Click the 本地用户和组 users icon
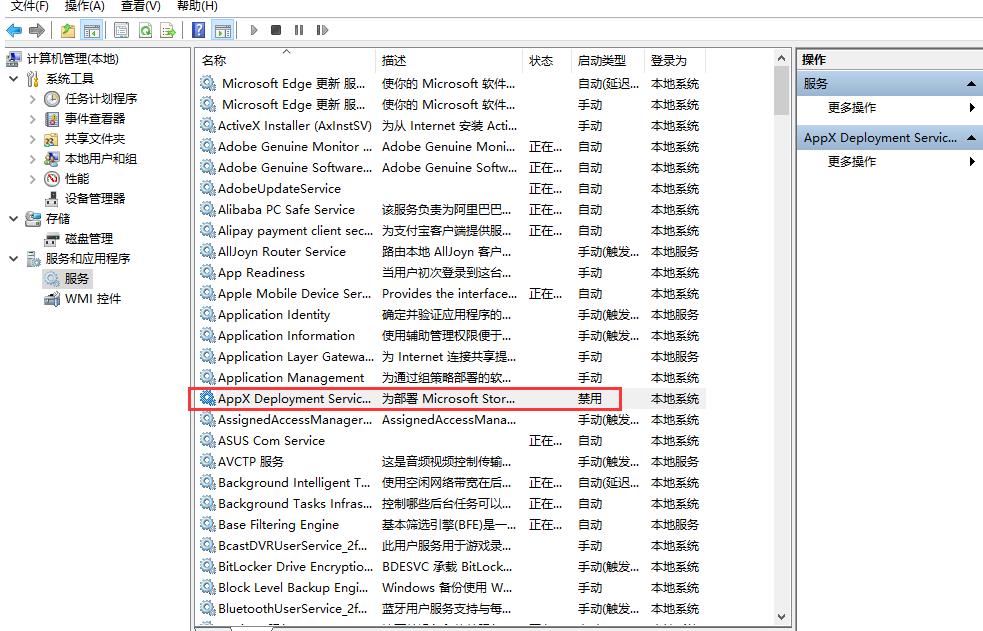This screenshot has width=983, height=631. coord(52,159)
